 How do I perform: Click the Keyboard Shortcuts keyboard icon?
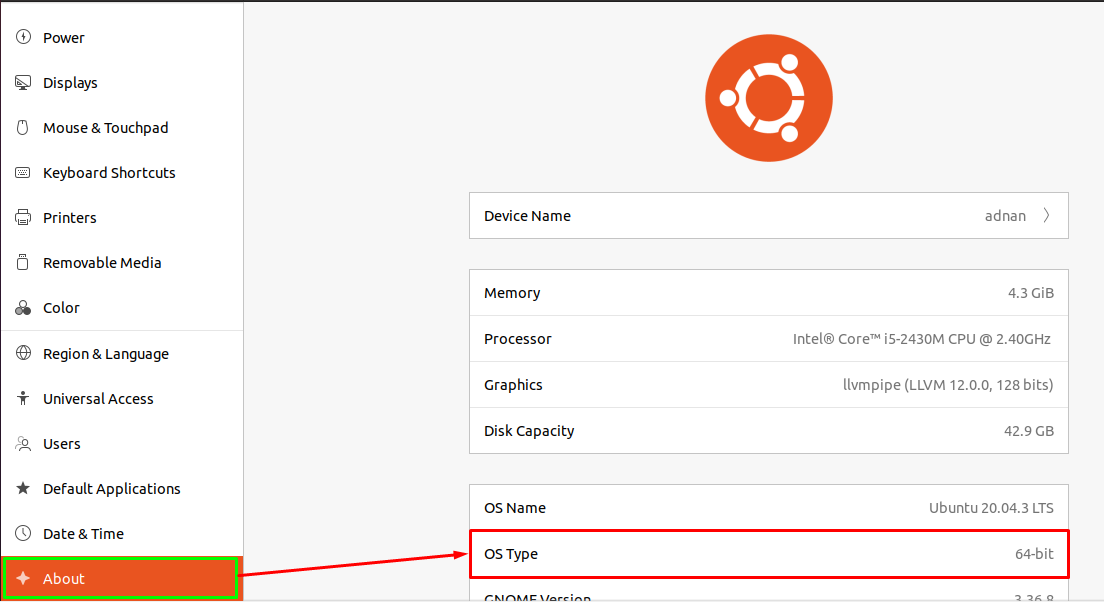point(23,173)
